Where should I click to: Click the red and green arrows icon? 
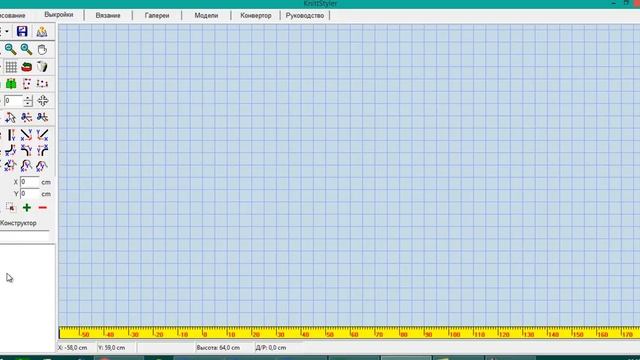point(27,67)
